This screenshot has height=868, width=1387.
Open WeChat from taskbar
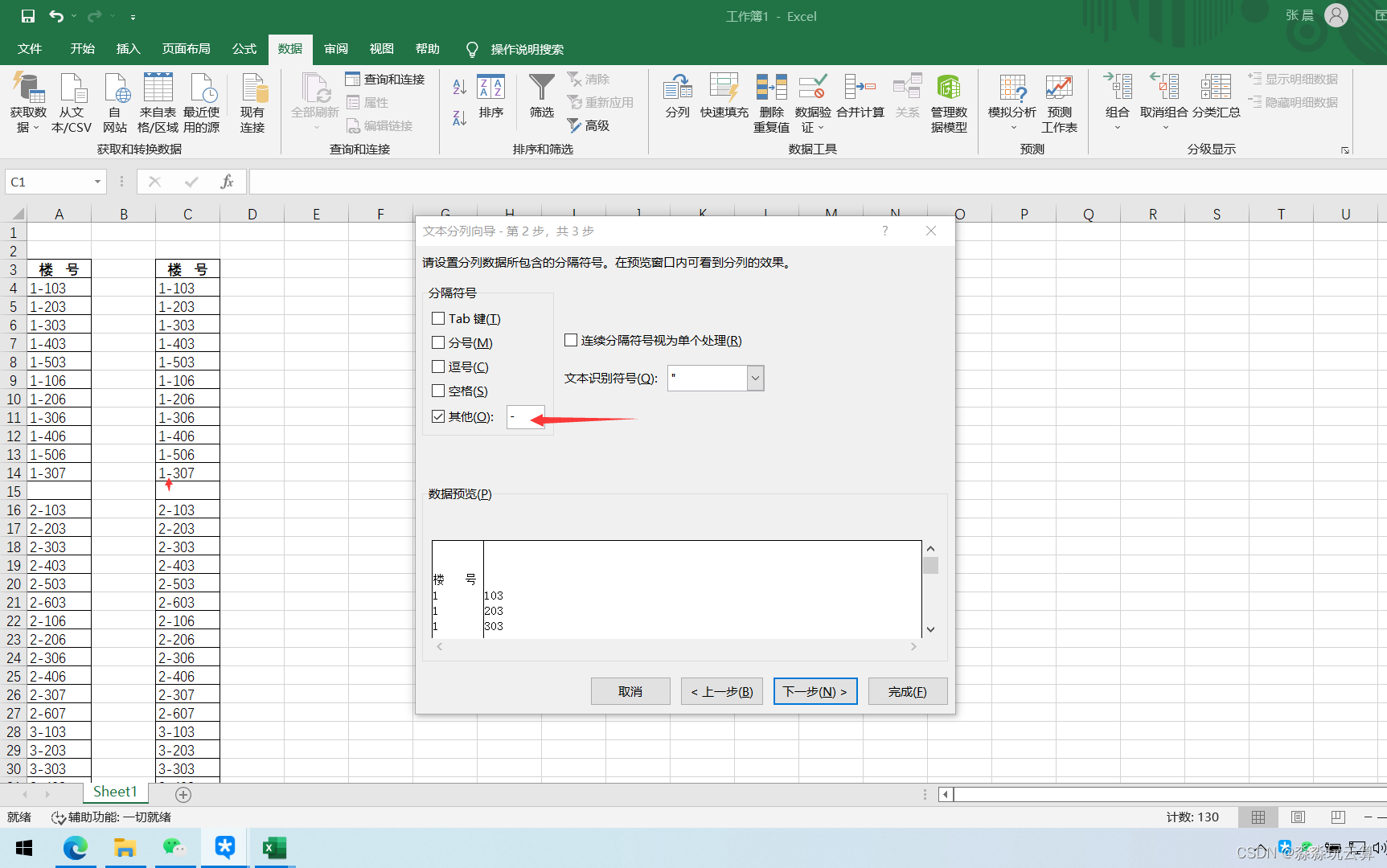[174, 848]
